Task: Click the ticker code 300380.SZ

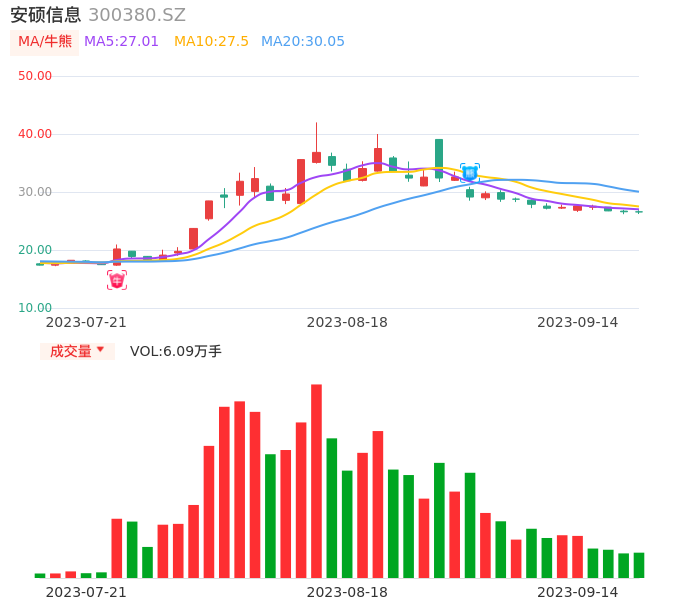Action: (137, 15)
